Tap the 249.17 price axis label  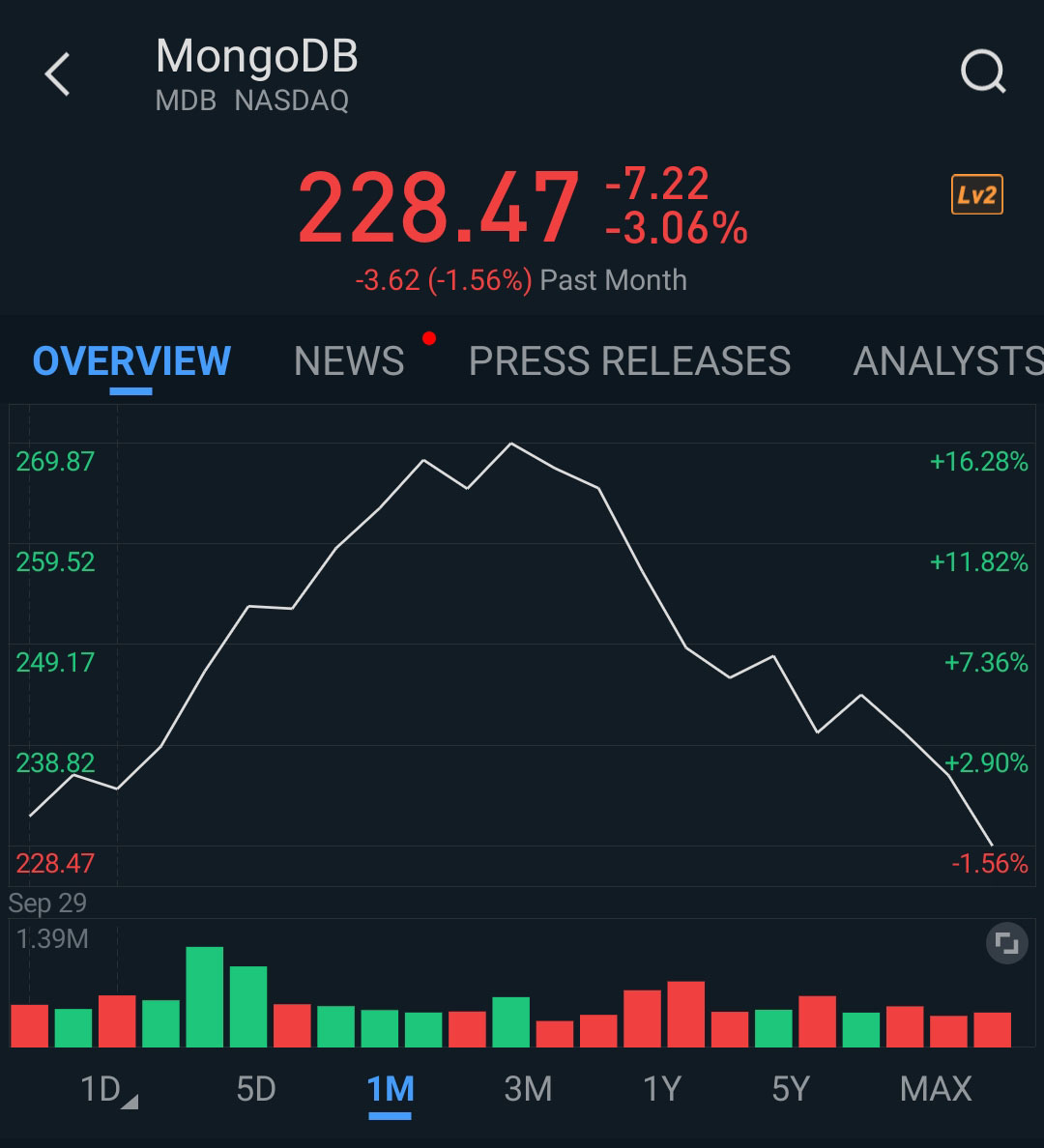[55, 663]
